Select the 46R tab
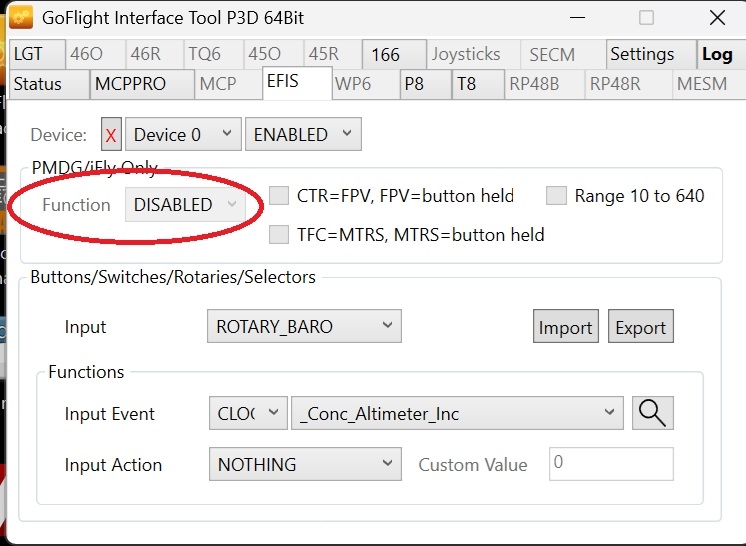This screenshot has width=746, height=546. 155,54
